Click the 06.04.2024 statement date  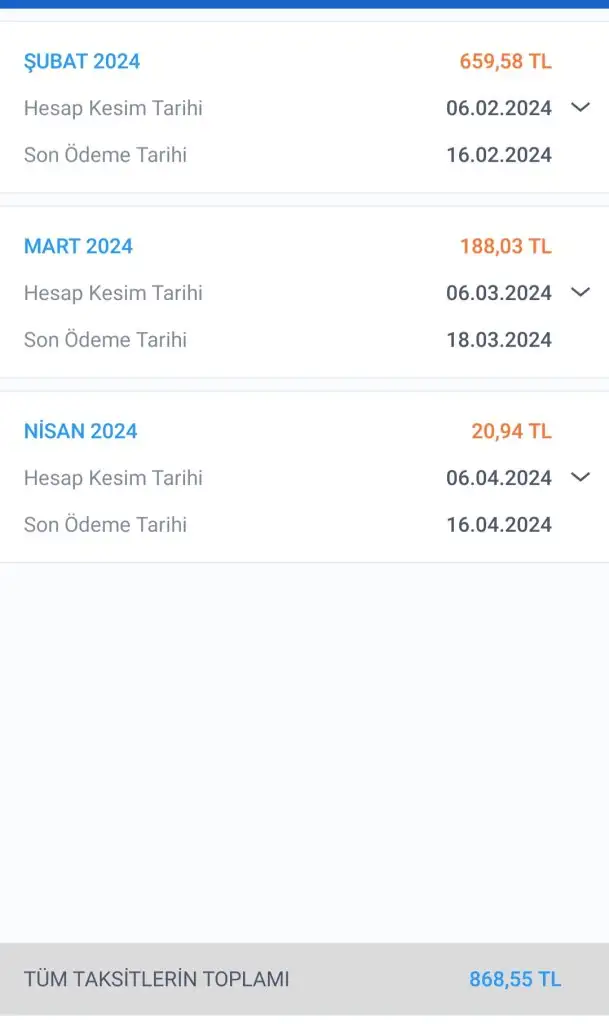pos(498,479)
